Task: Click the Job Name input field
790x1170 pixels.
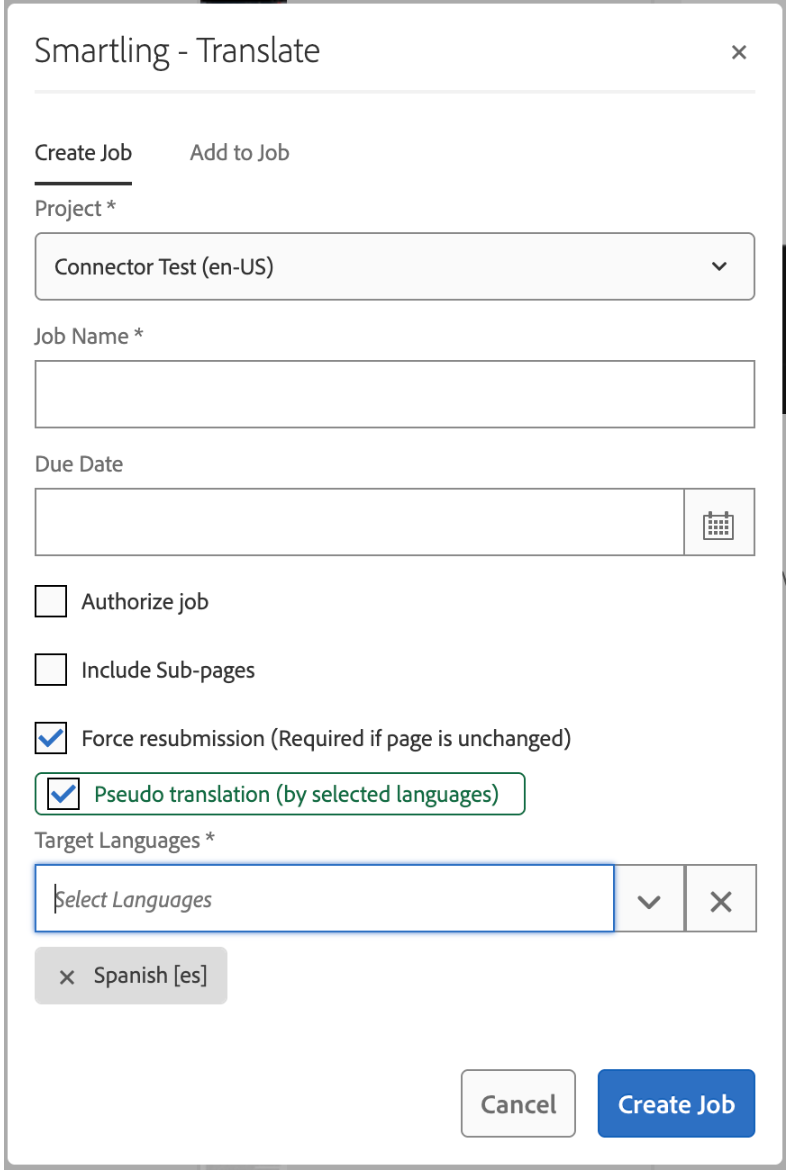Action: (395, 394)
